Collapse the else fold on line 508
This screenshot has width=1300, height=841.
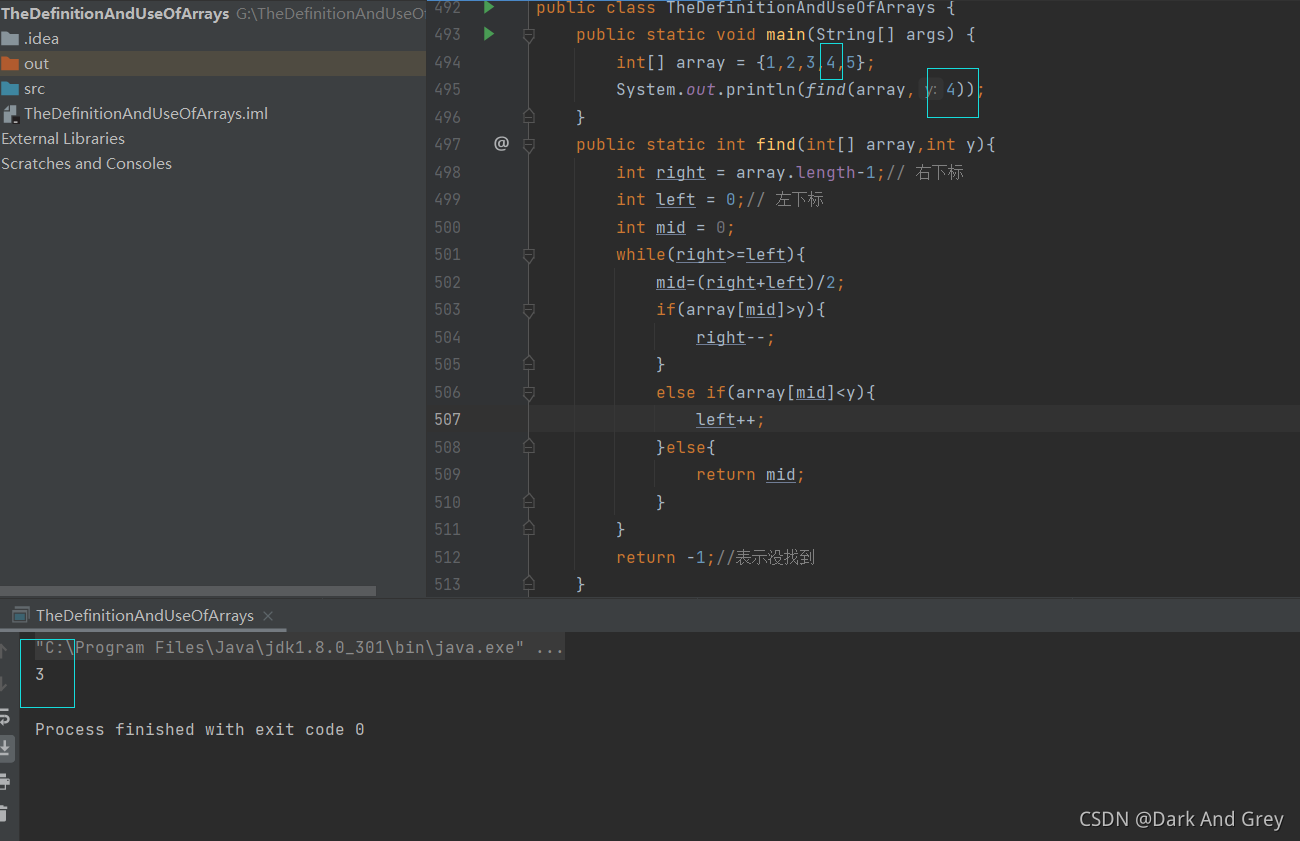[529, 447]
